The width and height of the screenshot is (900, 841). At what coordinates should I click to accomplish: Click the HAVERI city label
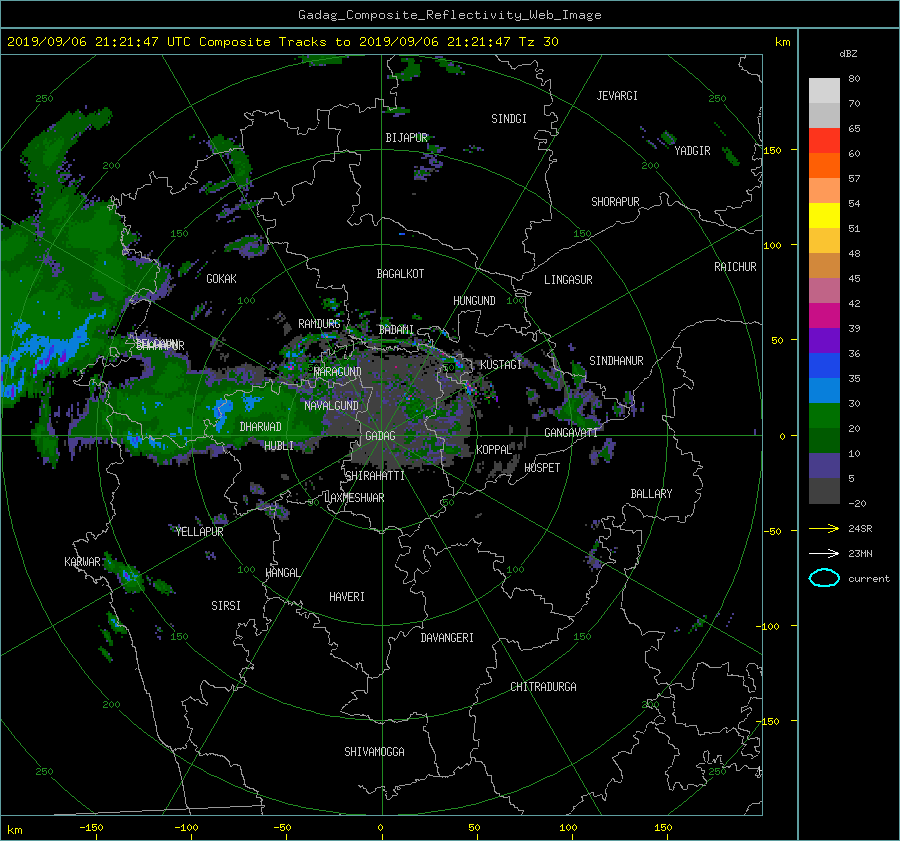pos(347,597)
